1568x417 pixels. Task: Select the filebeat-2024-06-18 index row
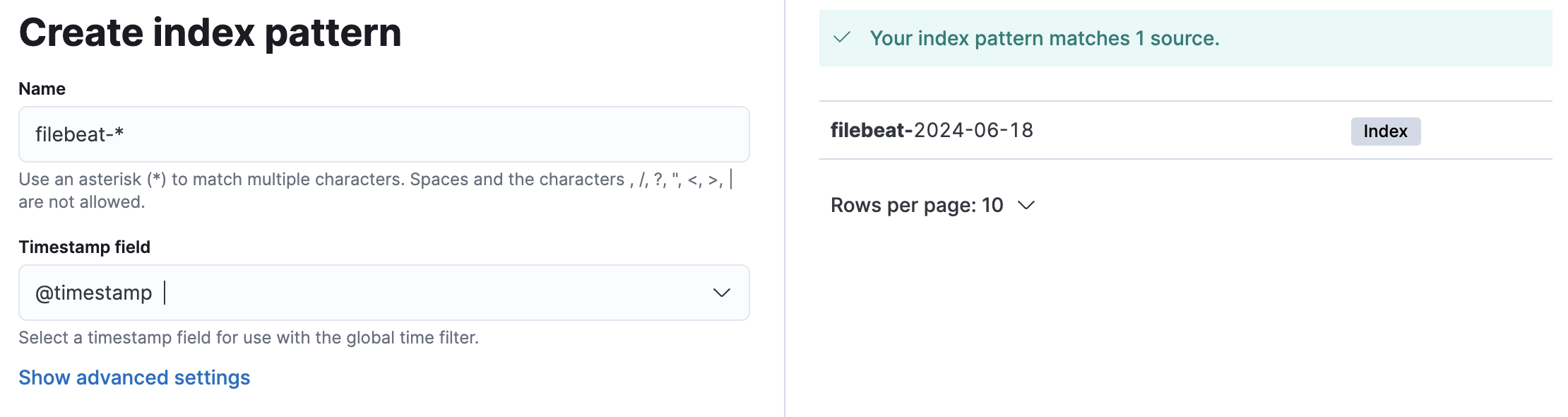(x=1185, y=131)
